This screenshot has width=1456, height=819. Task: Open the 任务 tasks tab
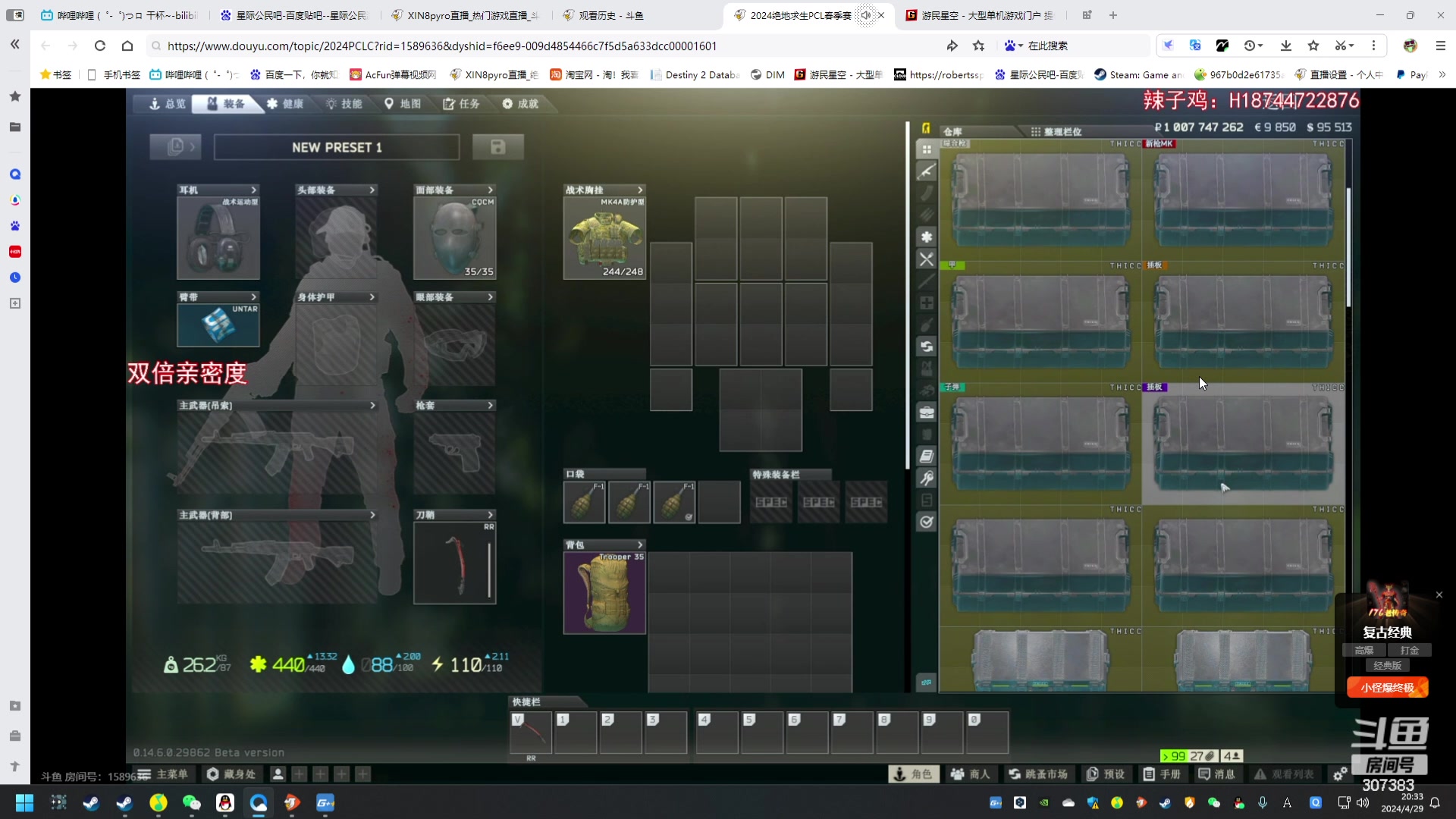pyautogui.click(x=461, y=104)
